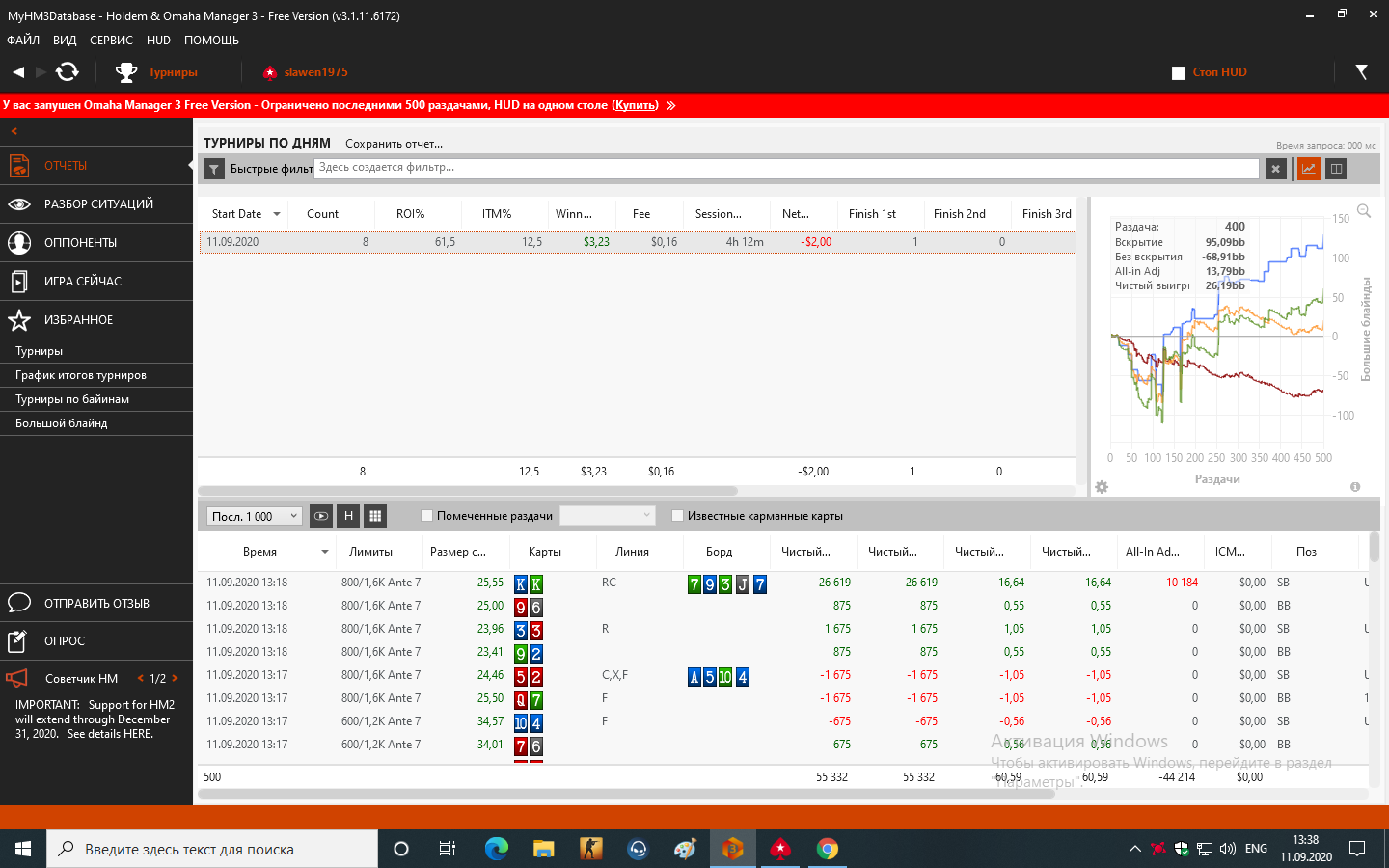
Task: Click the quick filter funnel icon
Action: coord(214,169)
